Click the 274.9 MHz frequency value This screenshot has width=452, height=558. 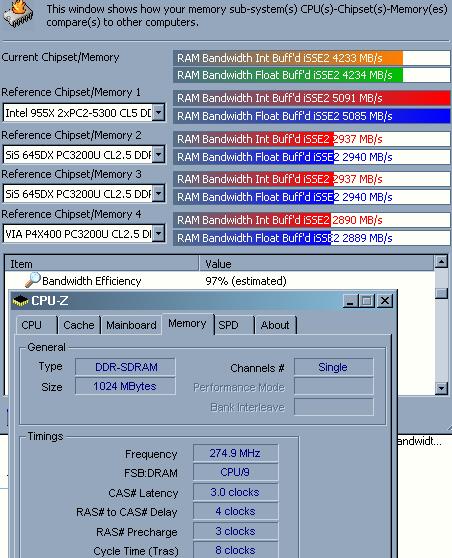(x=235, y=453)
